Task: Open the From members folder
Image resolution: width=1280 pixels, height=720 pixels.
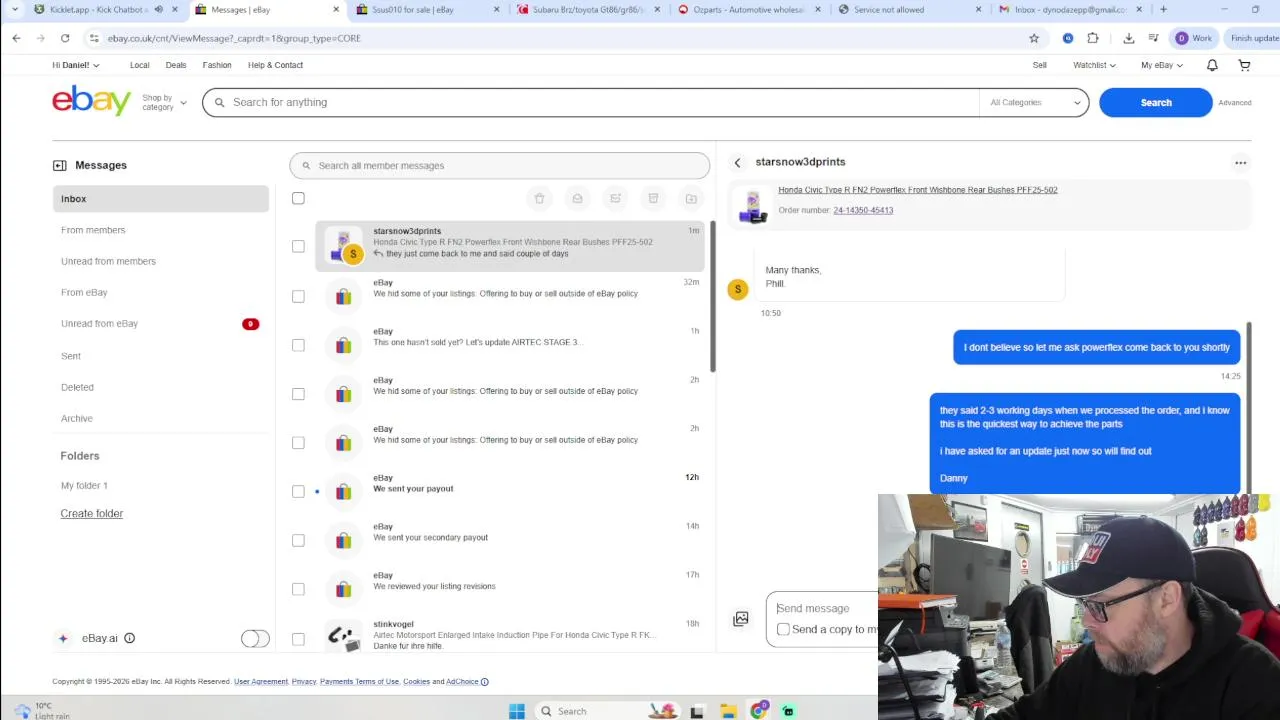Action: click(93, 230)
